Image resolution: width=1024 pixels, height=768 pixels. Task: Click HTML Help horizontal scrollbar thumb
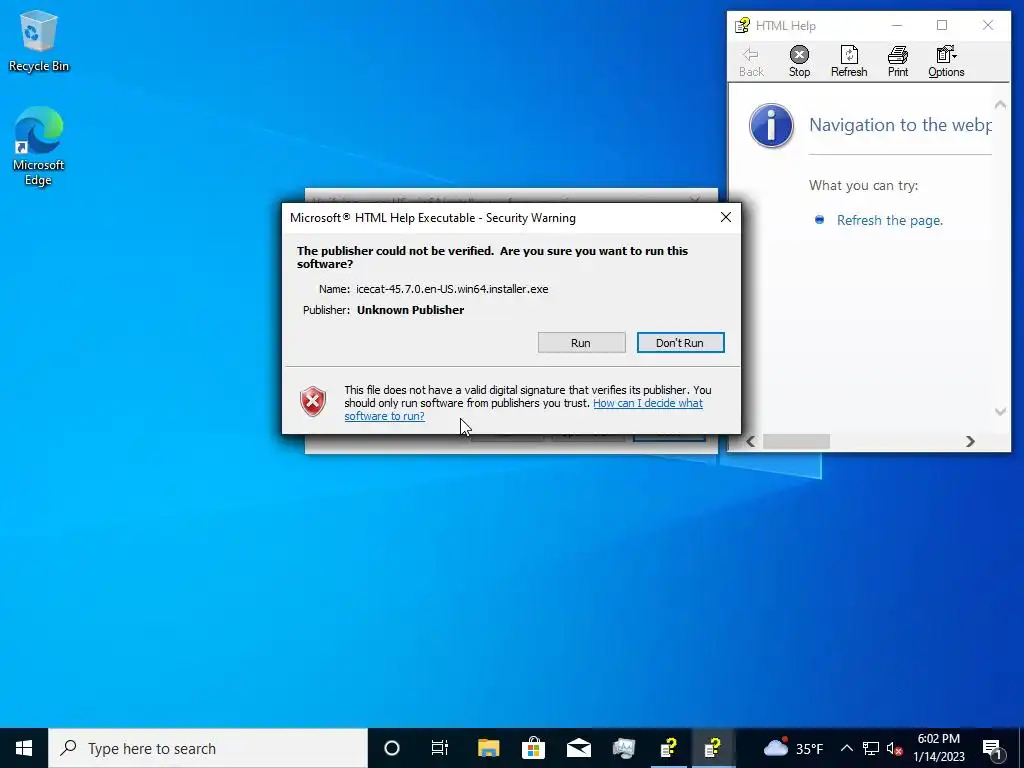[797, 441]
